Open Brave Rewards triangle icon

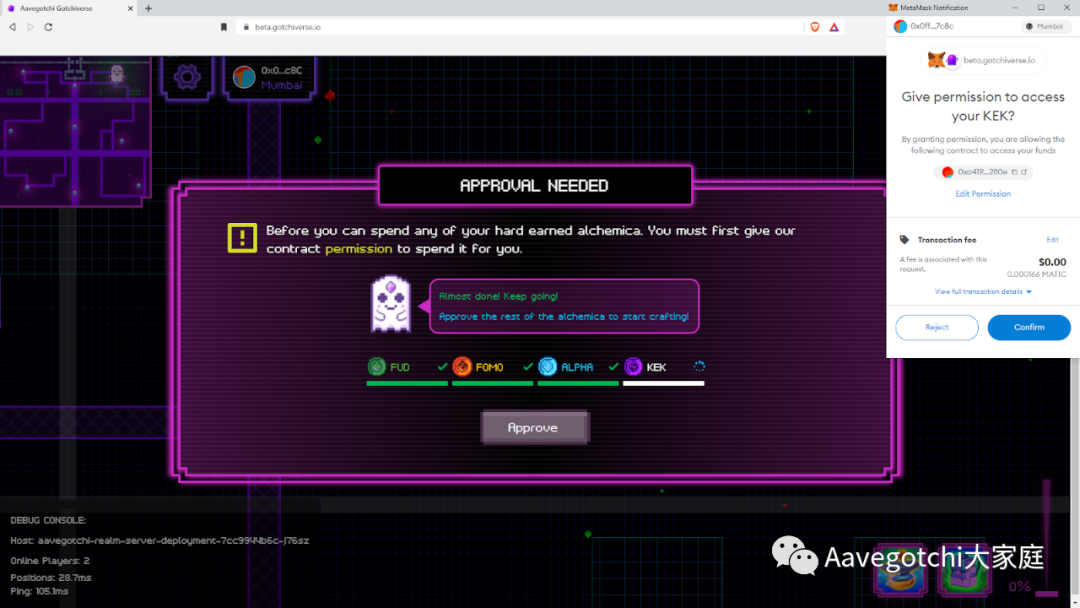(x=834, y=27)
